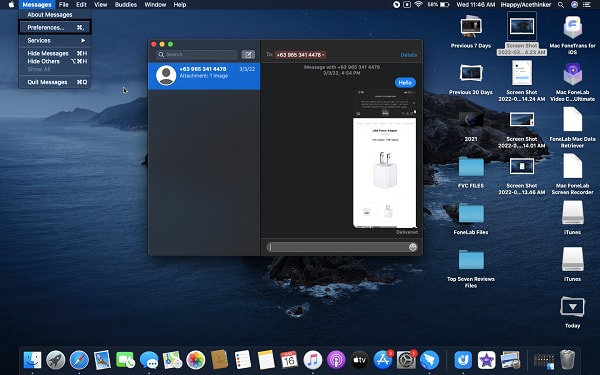
Task: Click the battery status indicator
Action: (x=444, y=5)
